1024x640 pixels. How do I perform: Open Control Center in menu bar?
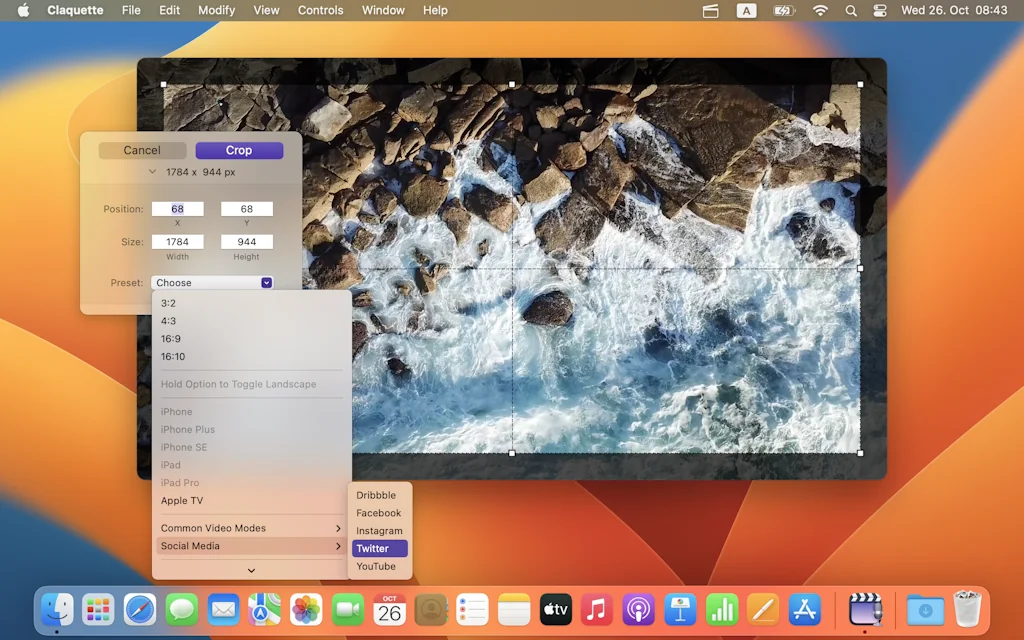point(880,11)
